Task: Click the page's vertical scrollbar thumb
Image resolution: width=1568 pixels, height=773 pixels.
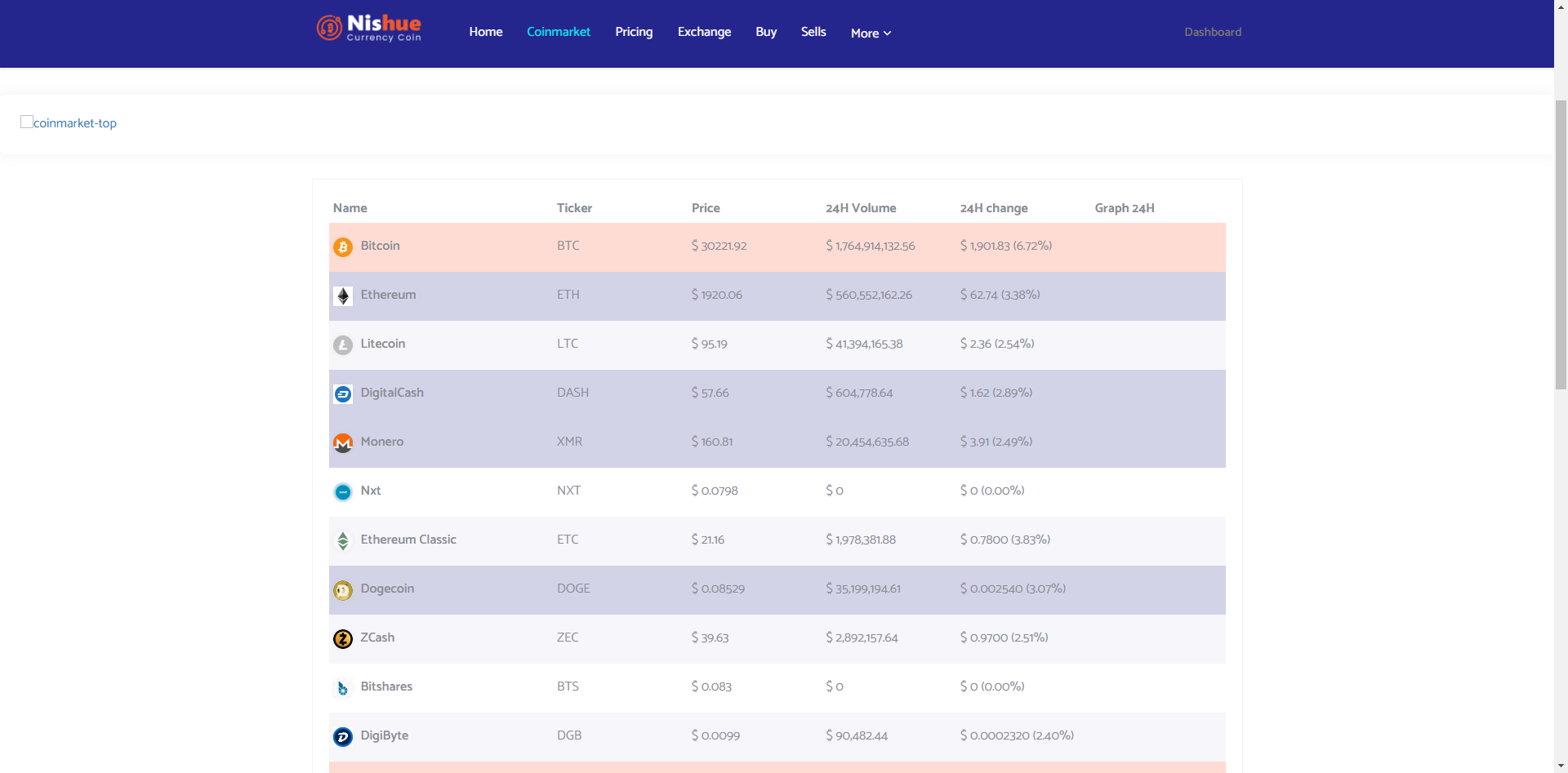Action: pos(1561,245)
